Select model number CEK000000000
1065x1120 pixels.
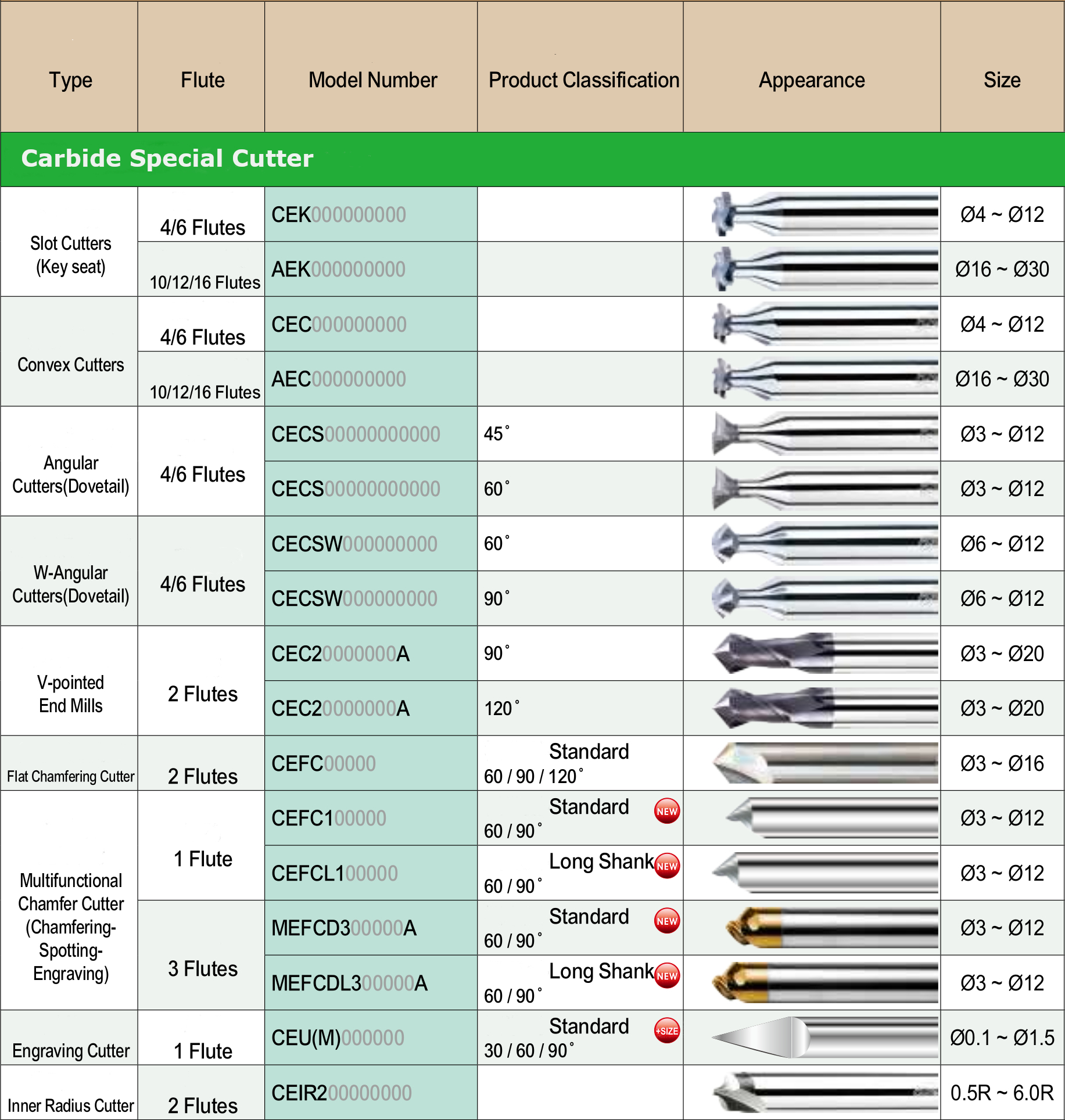pos(339,214)
